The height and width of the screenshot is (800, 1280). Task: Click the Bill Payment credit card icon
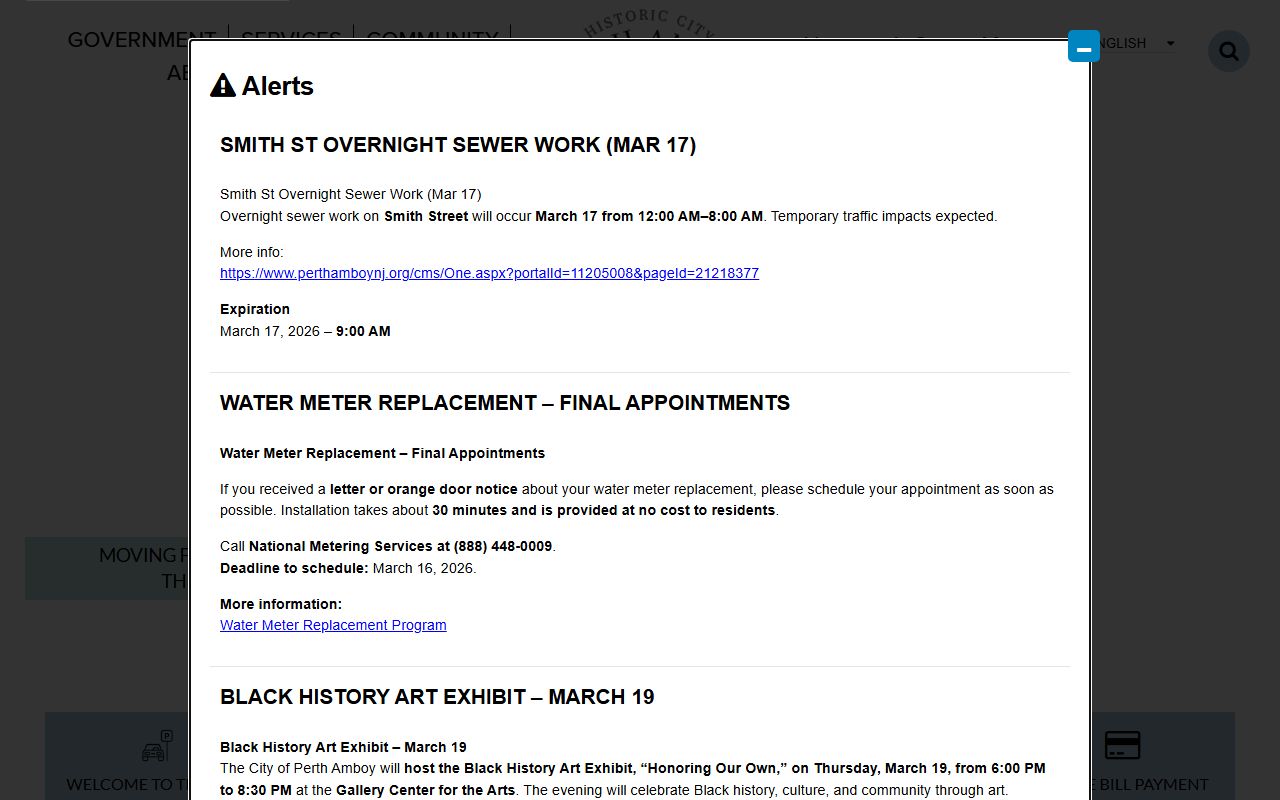[x=1122, y=745]
